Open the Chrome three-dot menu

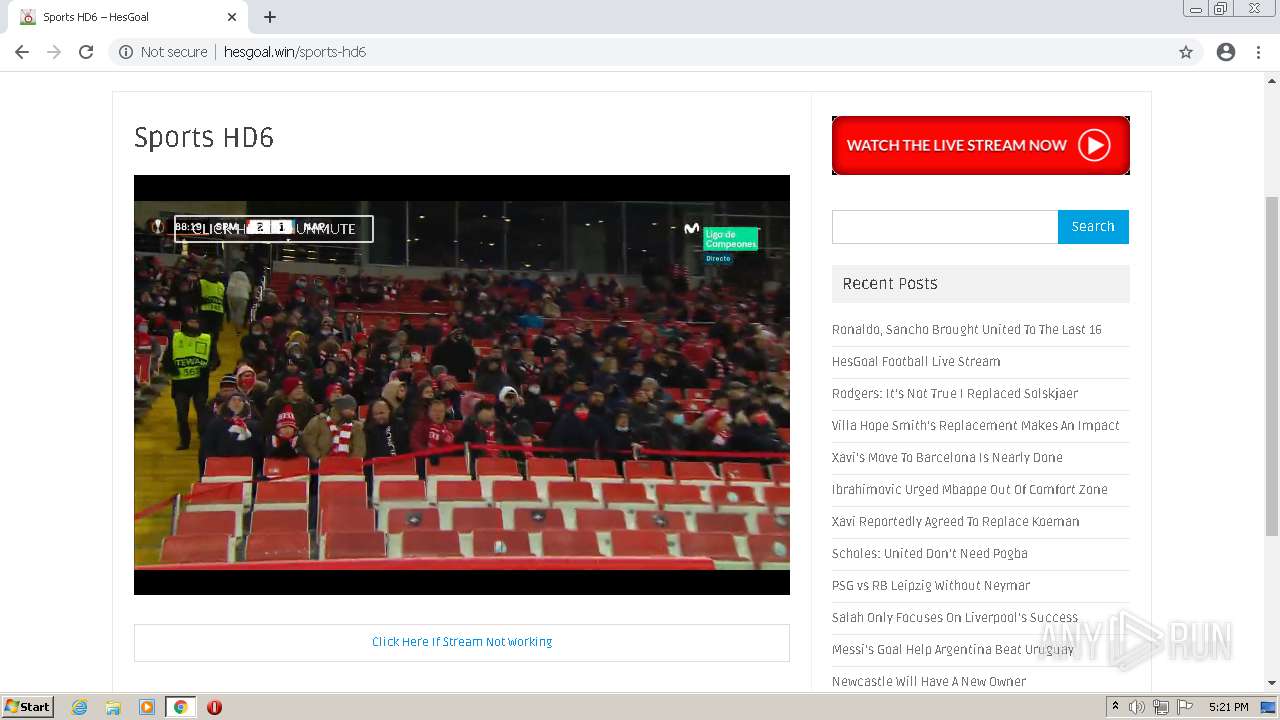click(1258, 52)
